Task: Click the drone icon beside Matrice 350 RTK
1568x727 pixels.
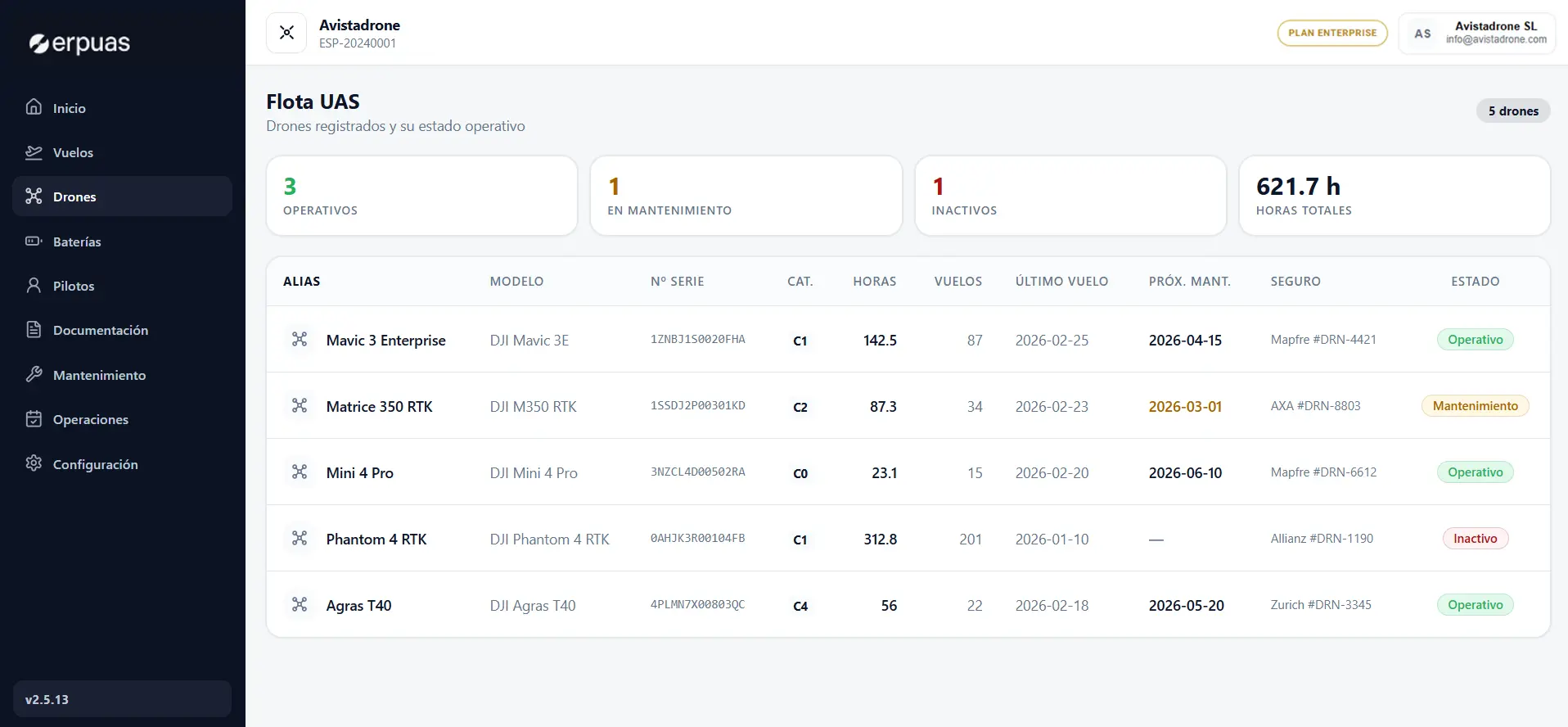Action: click(x=300, y=406)
